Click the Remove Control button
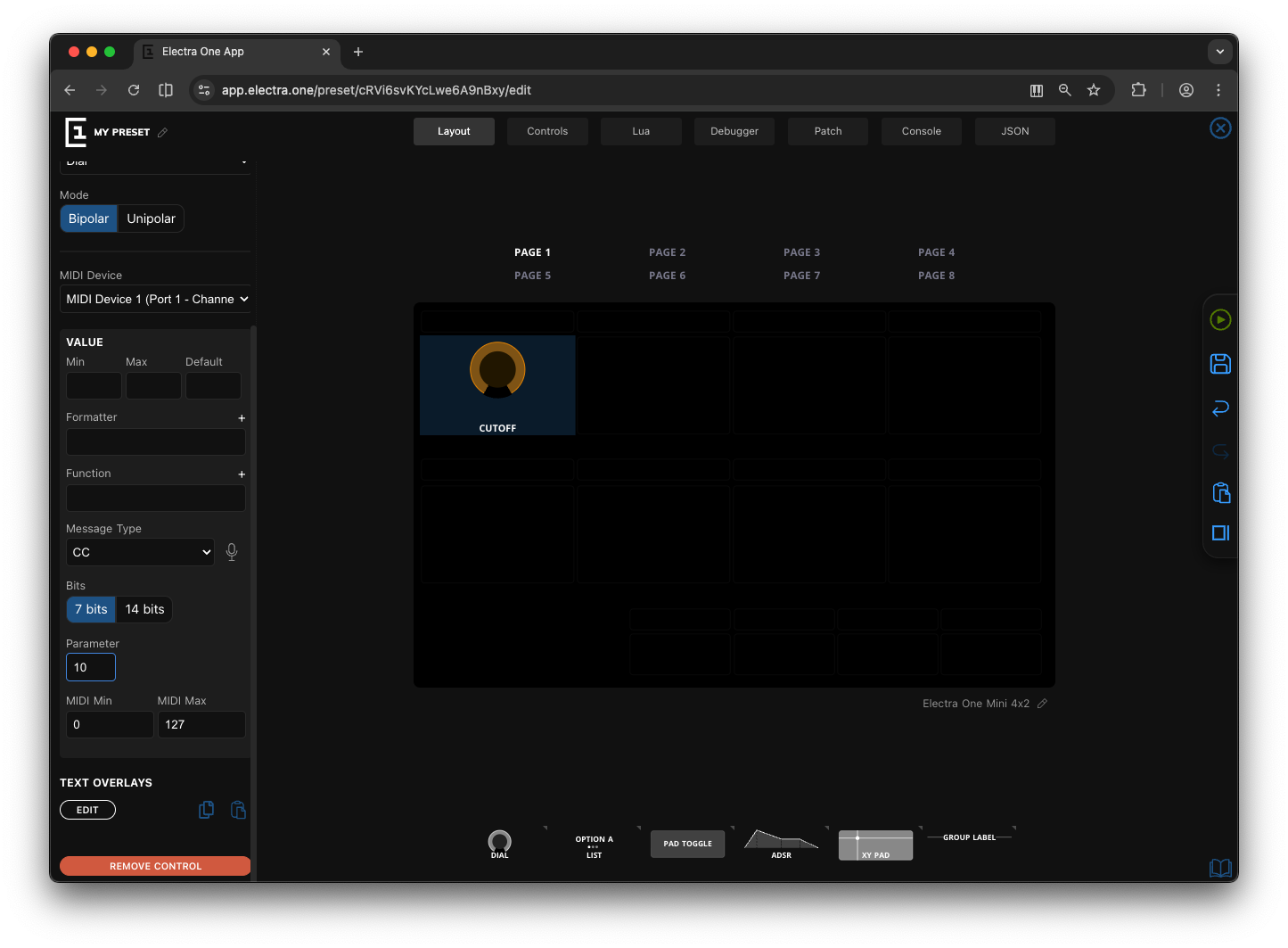Image resolution: width=1288 pixels, height=948 pixels. click(x=154, y=865)
